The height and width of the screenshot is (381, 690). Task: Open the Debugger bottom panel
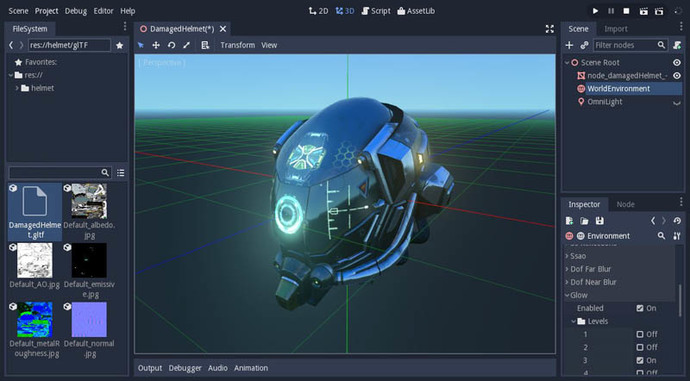point(185,368)
